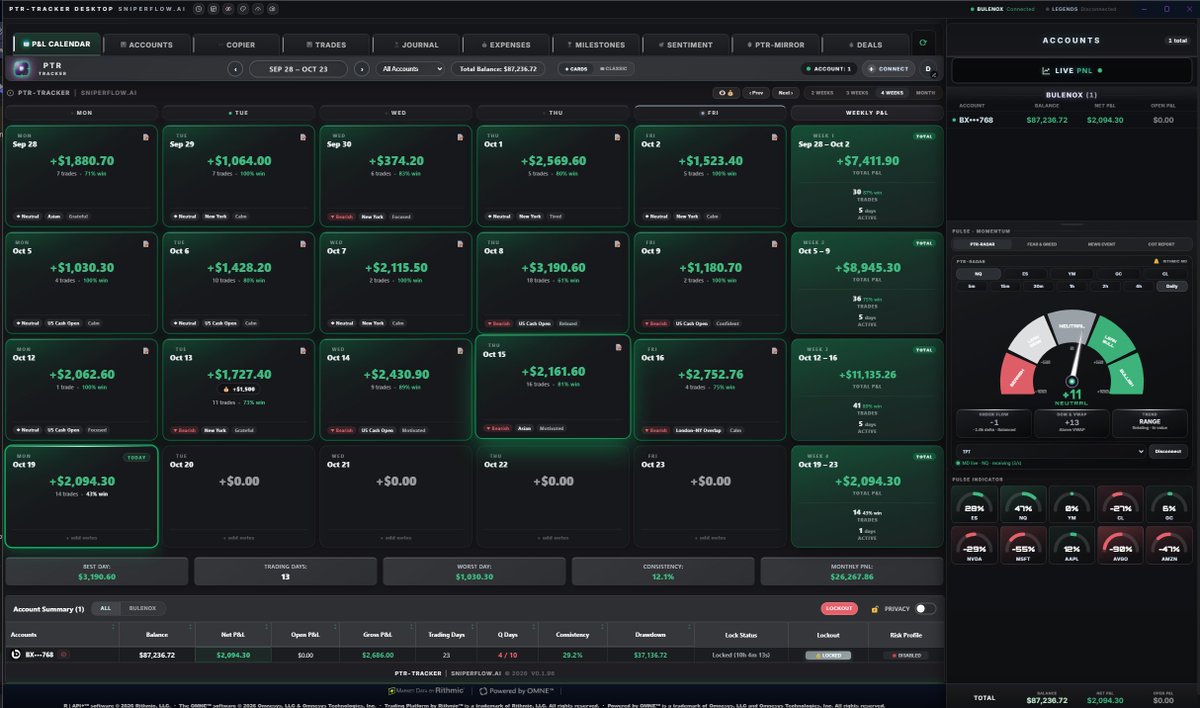Switch to the Fear & Greed tab
Screen dimensions: 1200x708
coord(1042,244)
